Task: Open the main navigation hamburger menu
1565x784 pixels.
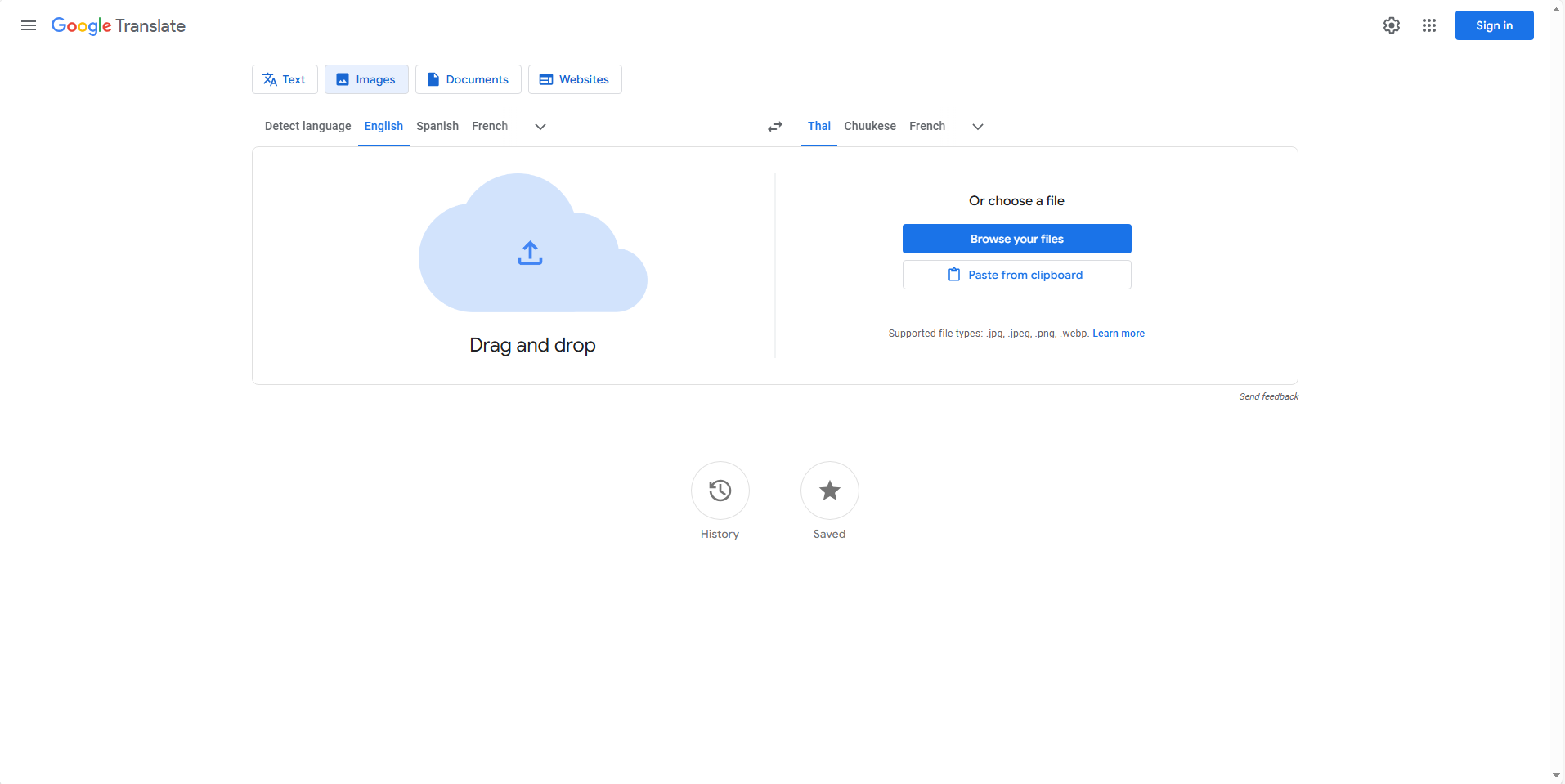Action: 29,25
